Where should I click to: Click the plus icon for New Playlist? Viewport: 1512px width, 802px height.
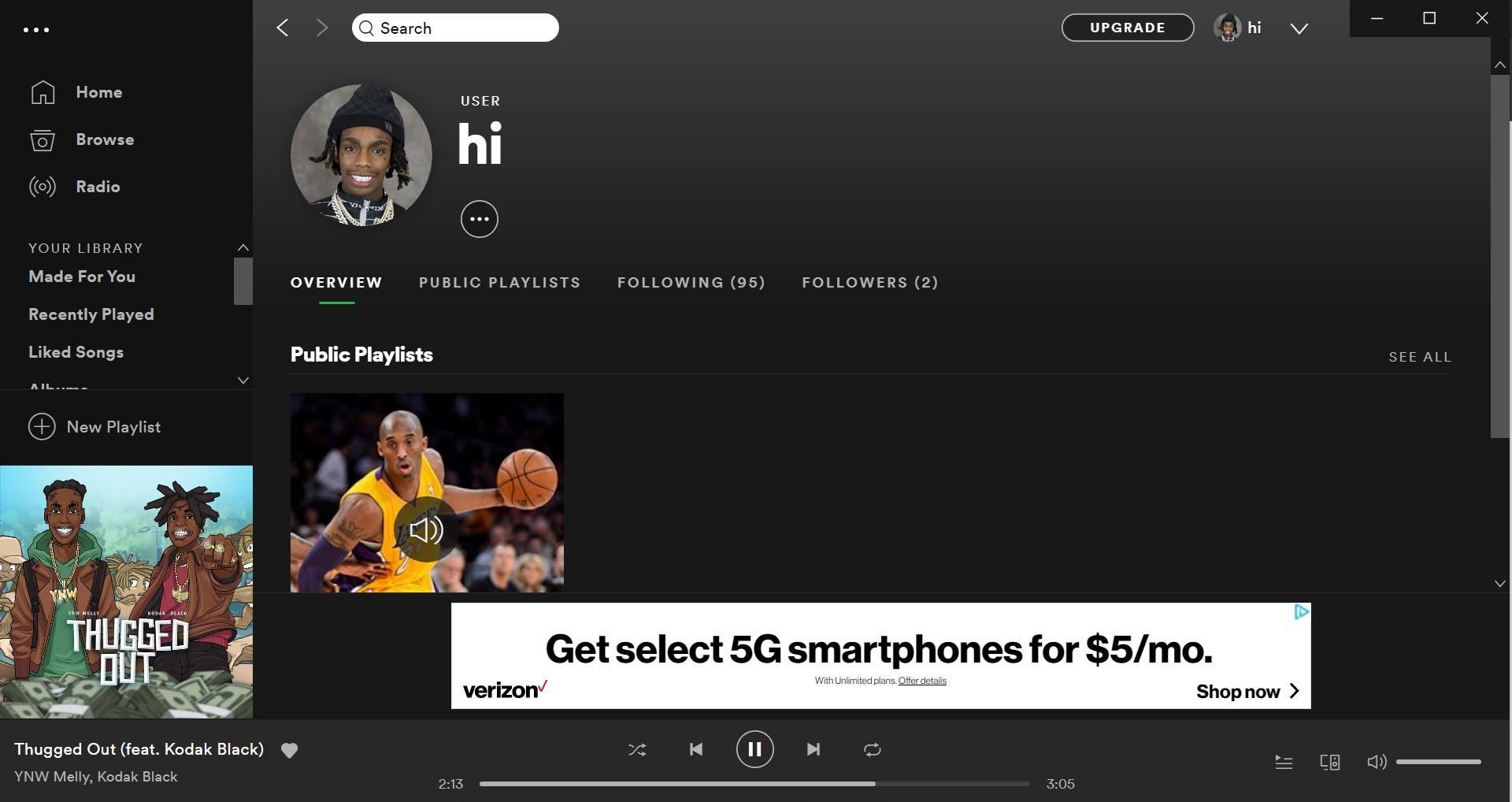coord(42,427)
